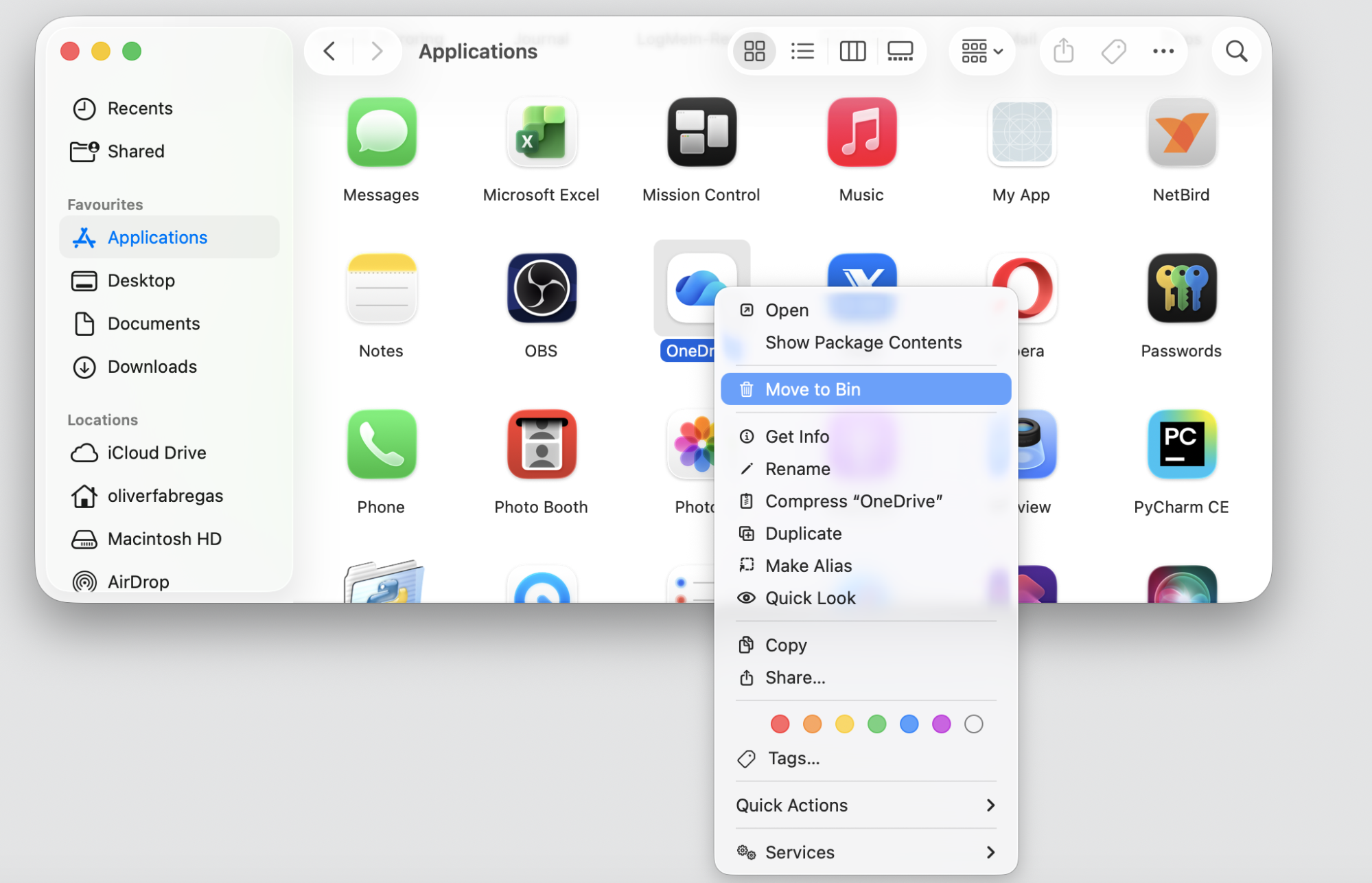Select the Microsoft Excel app icon
Screen dimensions: 1372x883
[541, 133]
